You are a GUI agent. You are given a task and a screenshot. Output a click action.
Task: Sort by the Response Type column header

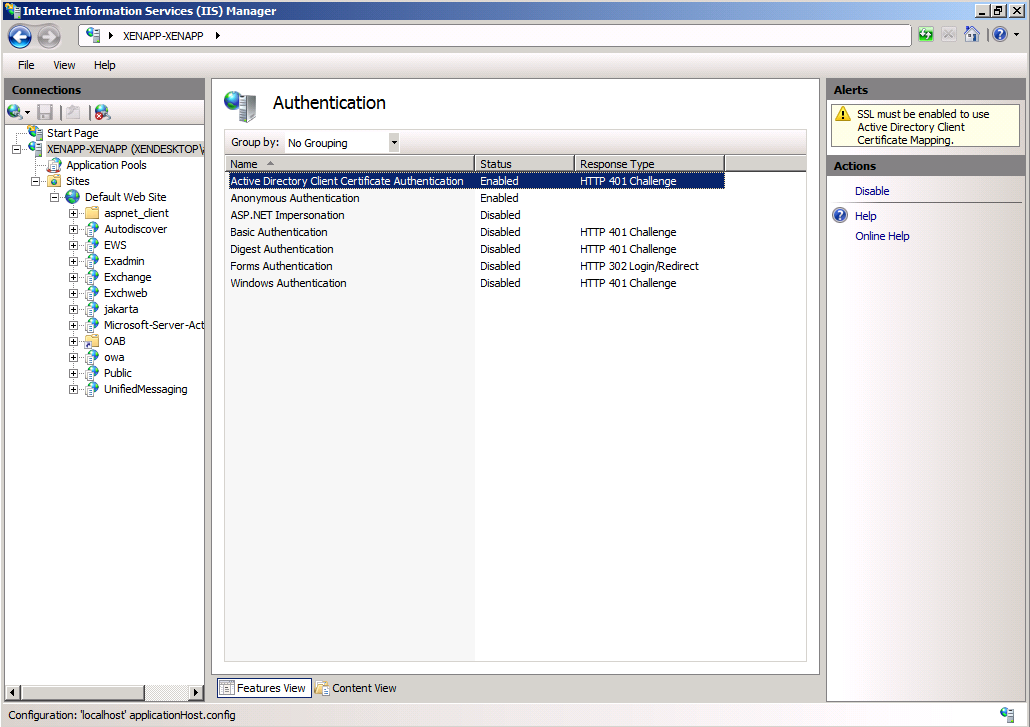tap(650, 164)
